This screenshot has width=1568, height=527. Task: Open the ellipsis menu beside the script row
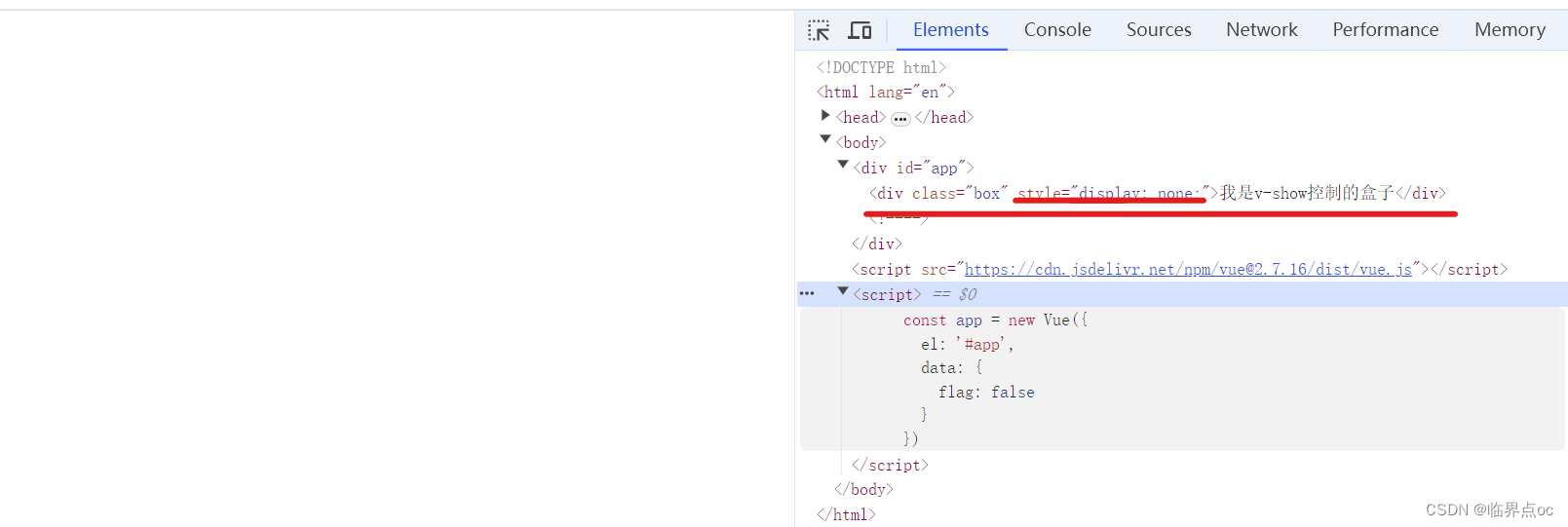(x=807, y=293)
